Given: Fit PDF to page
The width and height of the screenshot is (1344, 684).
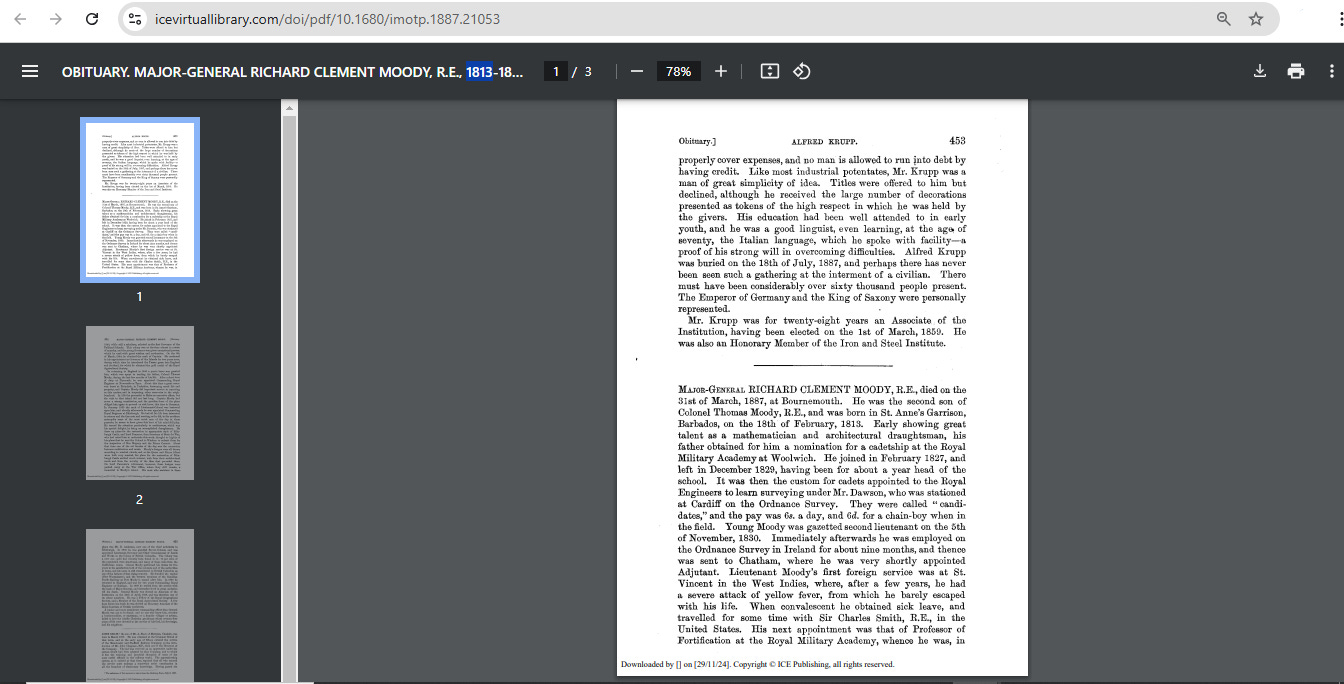Looking at the screenshot, I should click(769, 71).
